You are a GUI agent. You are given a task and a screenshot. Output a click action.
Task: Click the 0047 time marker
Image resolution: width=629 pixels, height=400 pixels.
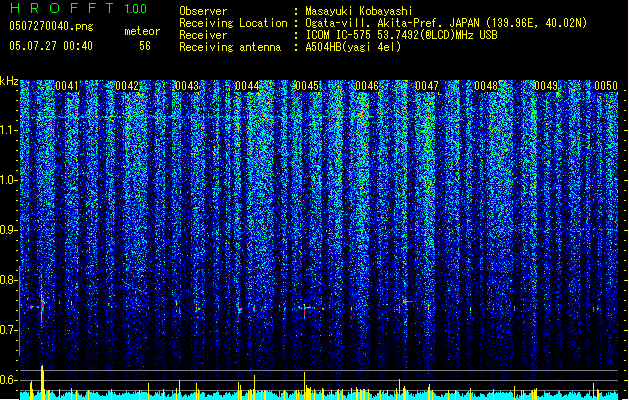click(x=427, y=86)
